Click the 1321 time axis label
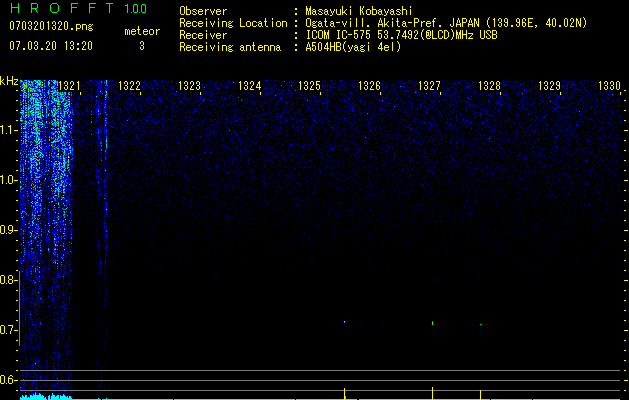The width and height of the screenshot is (629, 400). pyautogui.click(x=69, y=86)
